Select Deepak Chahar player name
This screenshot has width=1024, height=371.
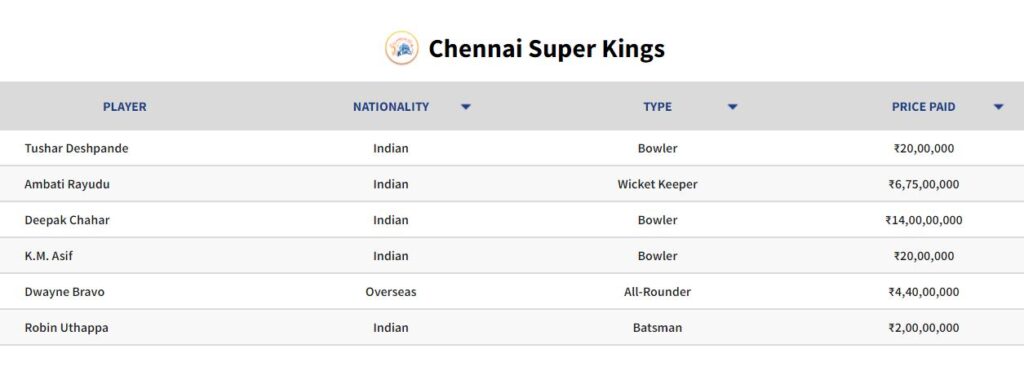pyautogui.click(x=67, y=220)
